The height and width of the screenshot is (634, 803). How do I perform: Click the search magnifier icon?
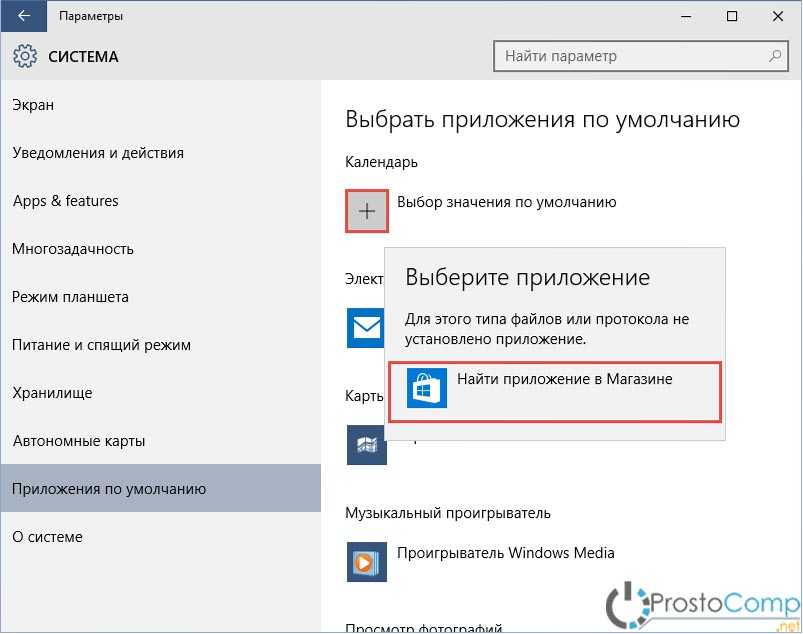[x=773, y=56]
